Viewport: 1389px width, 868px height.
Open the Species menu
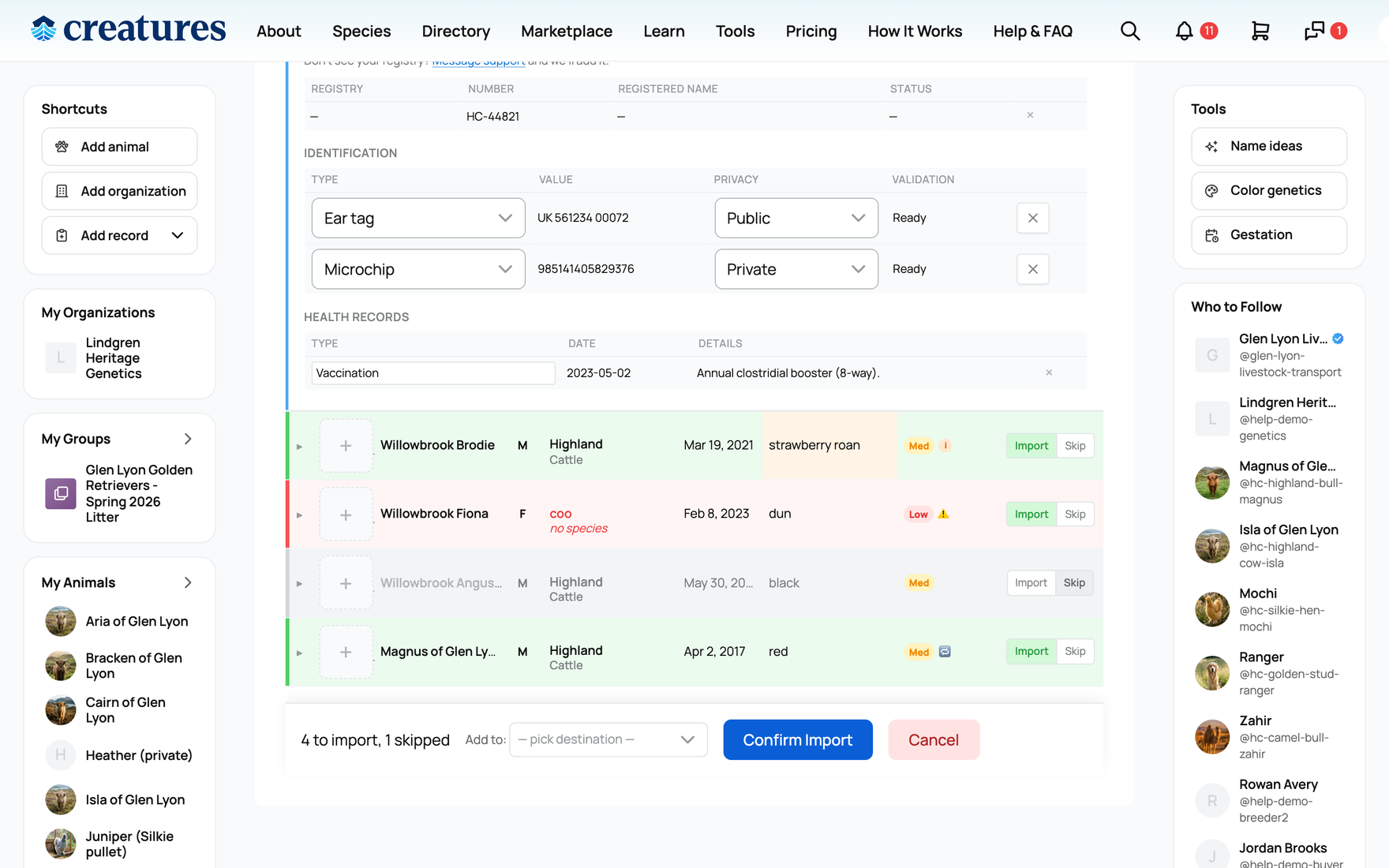coord(361,31)
